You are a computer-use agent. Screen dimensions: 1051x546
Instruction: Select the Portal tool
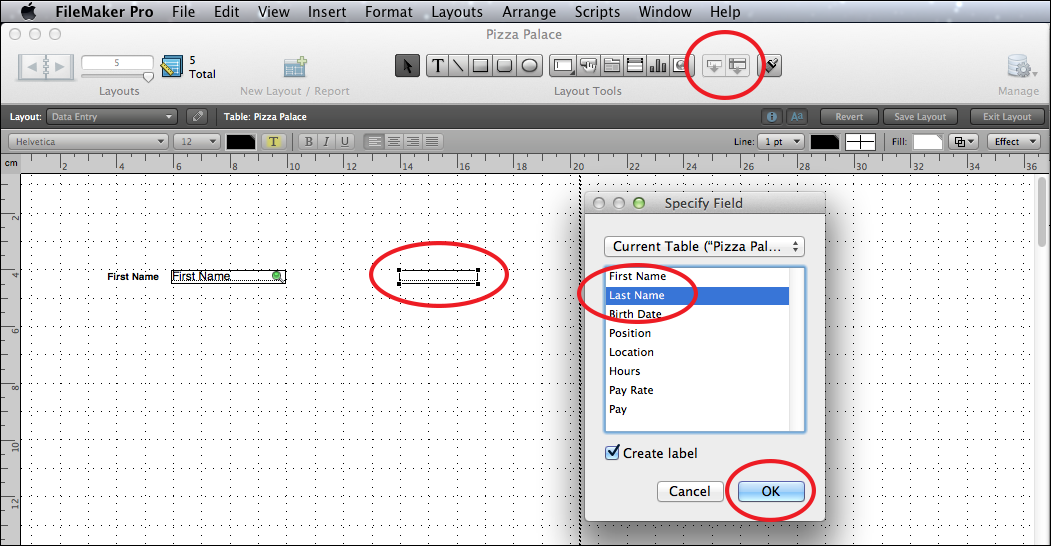(x=635, y=66)
